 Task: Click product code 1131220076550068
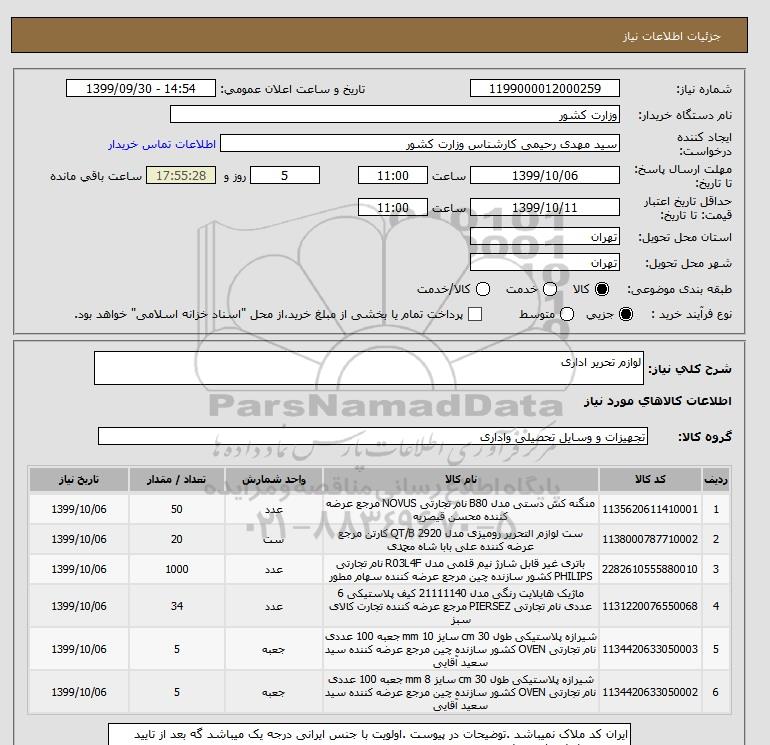650,606
